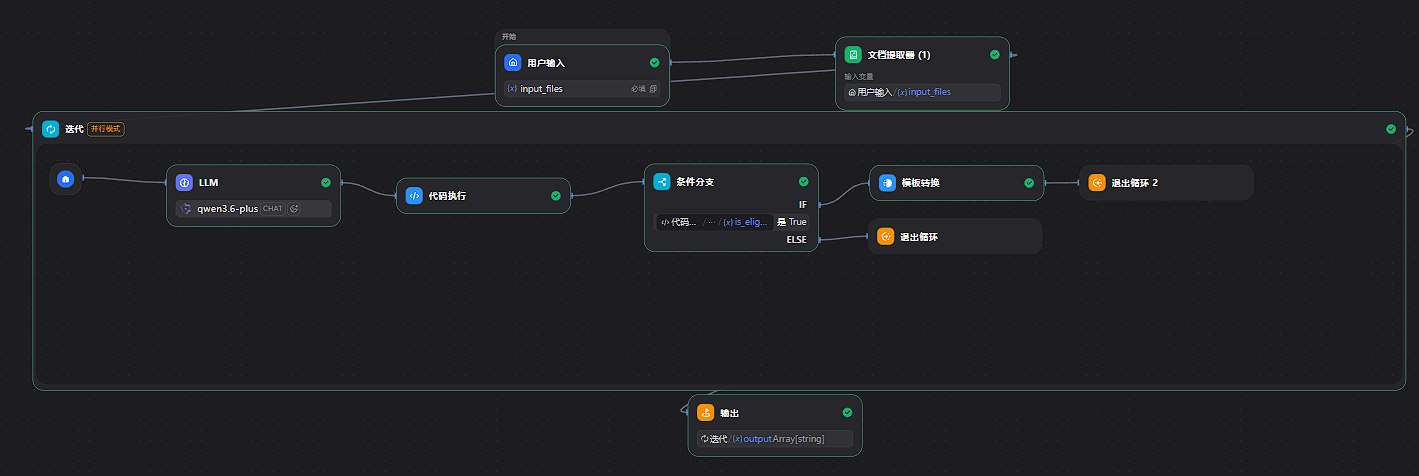Viewport: 1419px width, 476px height.
Task: Click the 退出循环 2 node icon
Action: [1096, 183]
